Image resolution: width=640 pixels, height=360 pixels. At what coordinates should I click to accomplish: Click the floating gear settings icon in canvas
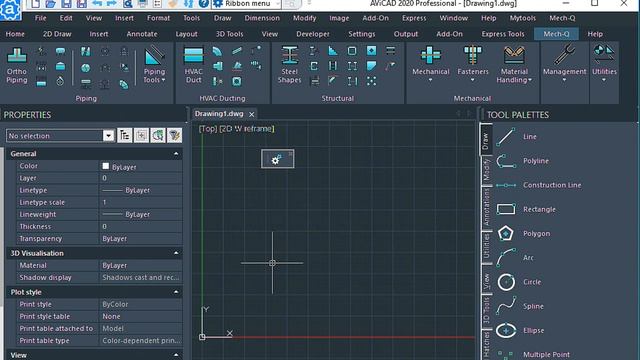(x=277, y=159)
